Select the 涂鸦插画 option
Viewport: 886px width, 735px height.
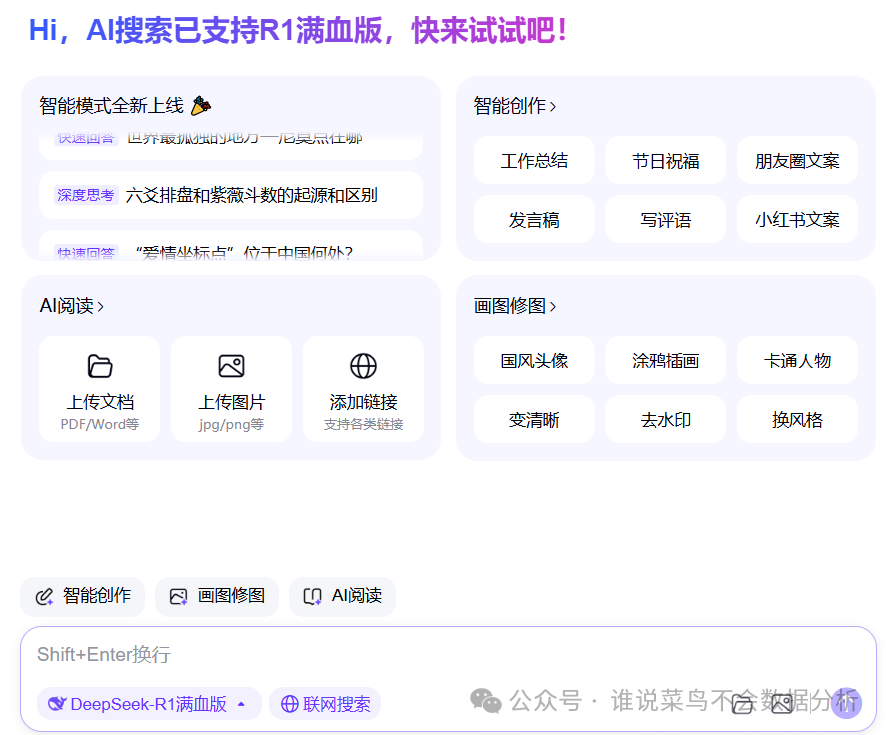666,360
